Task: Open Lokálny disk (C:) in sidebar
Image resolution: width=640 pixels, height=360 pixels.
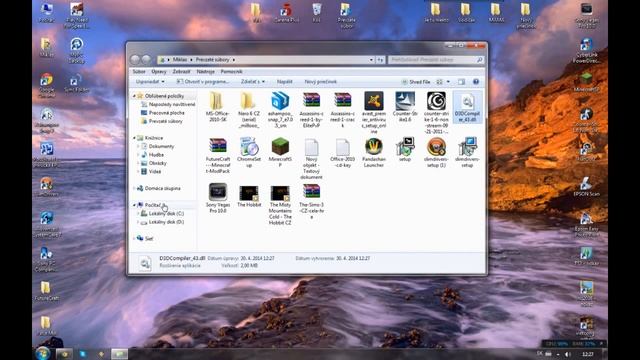Action: (x=162, y=213)
